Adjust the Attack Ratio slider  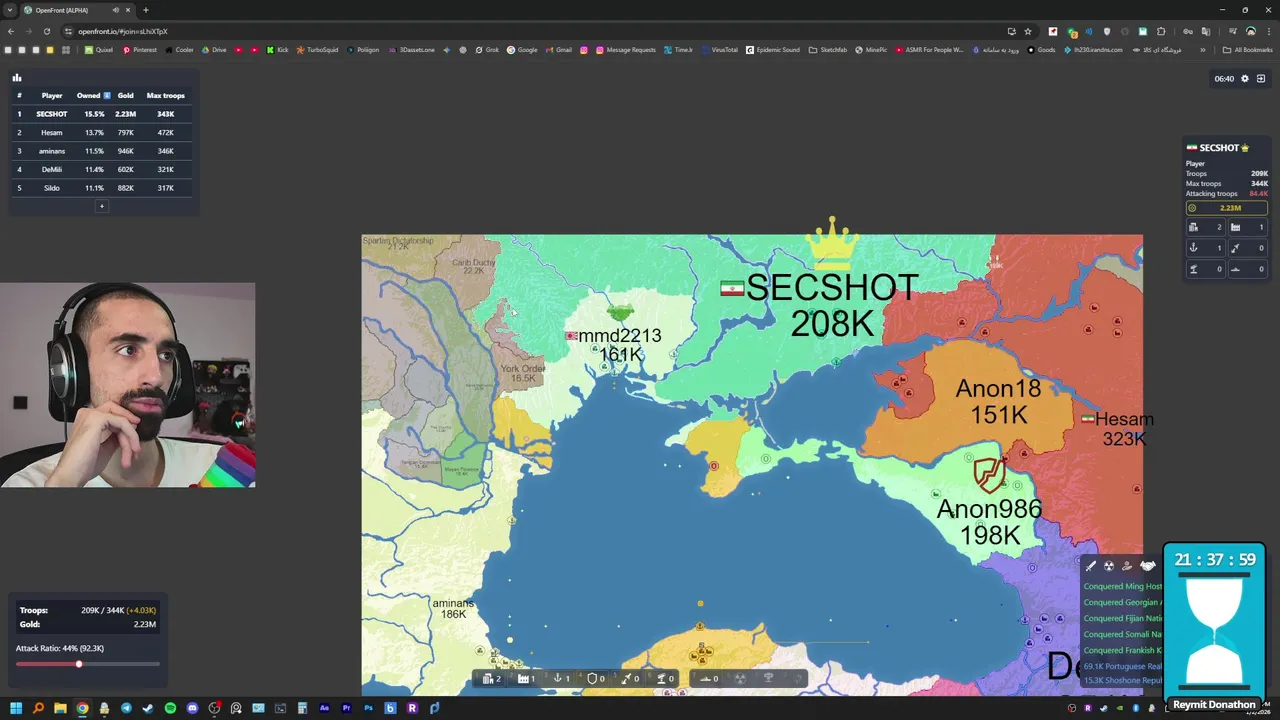[88, 664]
